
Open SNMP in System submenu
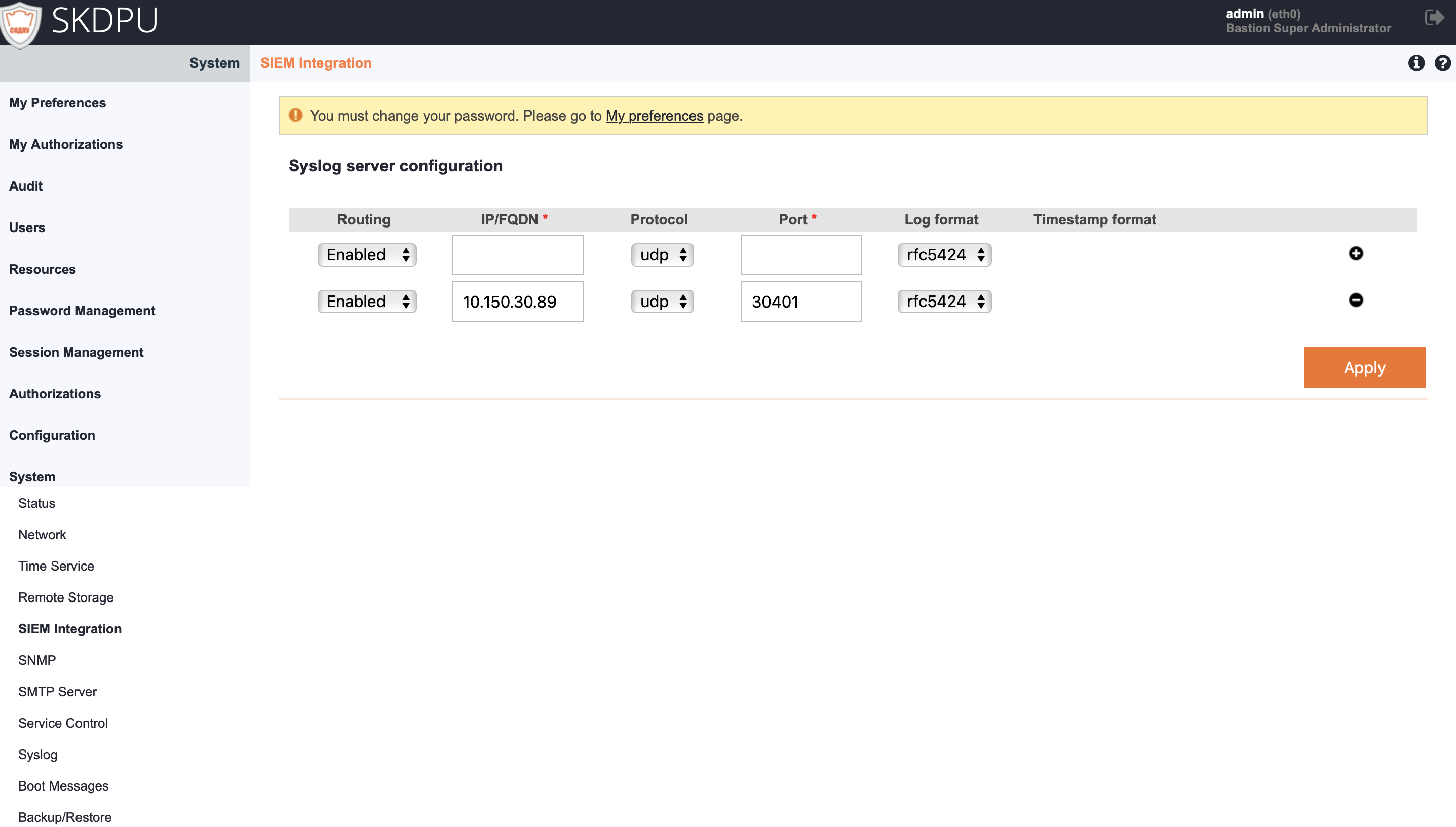[37, 660]
